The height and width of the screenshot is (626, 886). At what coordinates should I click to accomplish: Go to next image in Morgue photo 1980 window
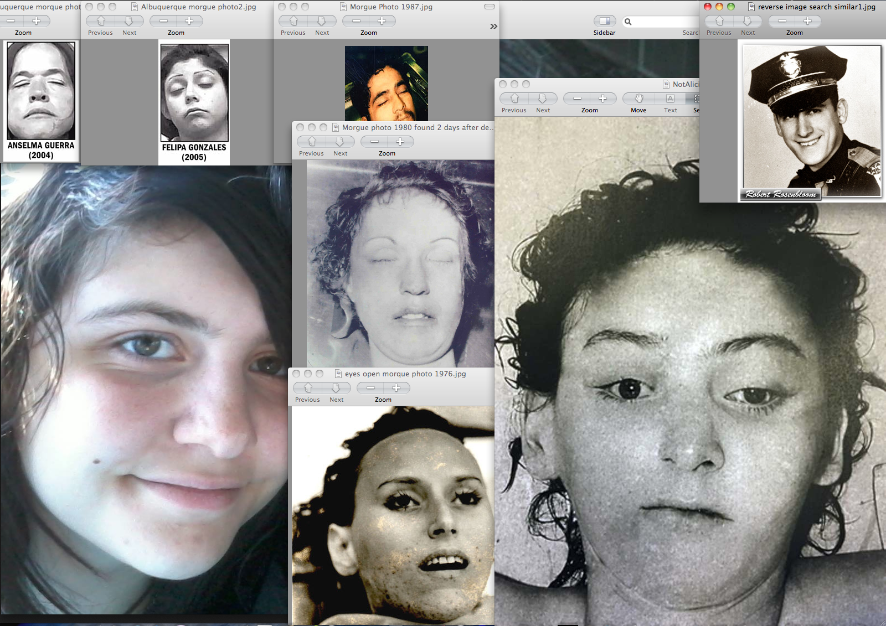(340, 141)
